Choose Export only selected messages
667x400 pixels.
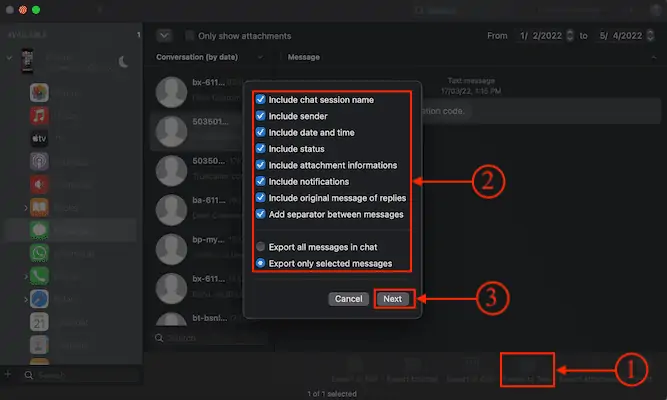point(261,263)
